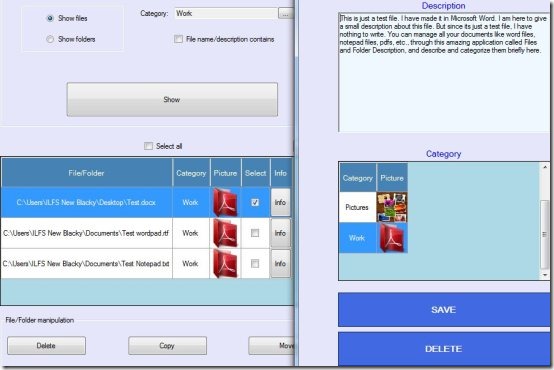The image size is (554, 370).
Task: Select the Show folders radio button
Action: [x=50, y=39]
